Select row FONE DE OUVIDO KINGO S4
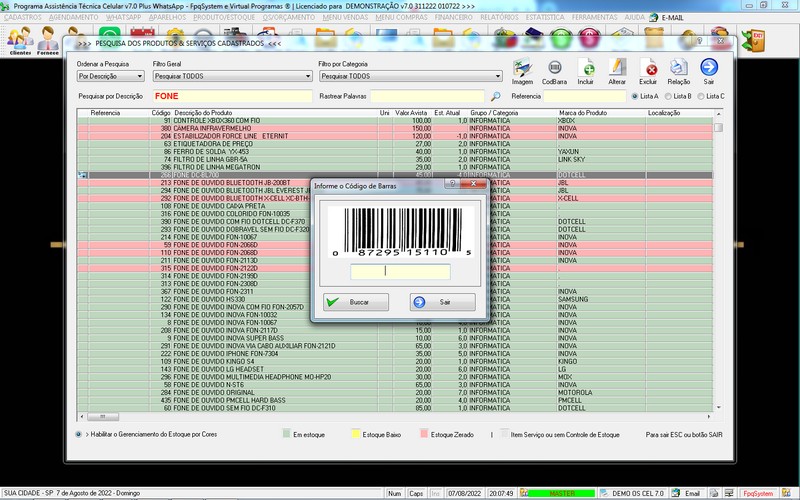Screen dimensions: 800x500 pyautogui.click(x=395, y=361)
